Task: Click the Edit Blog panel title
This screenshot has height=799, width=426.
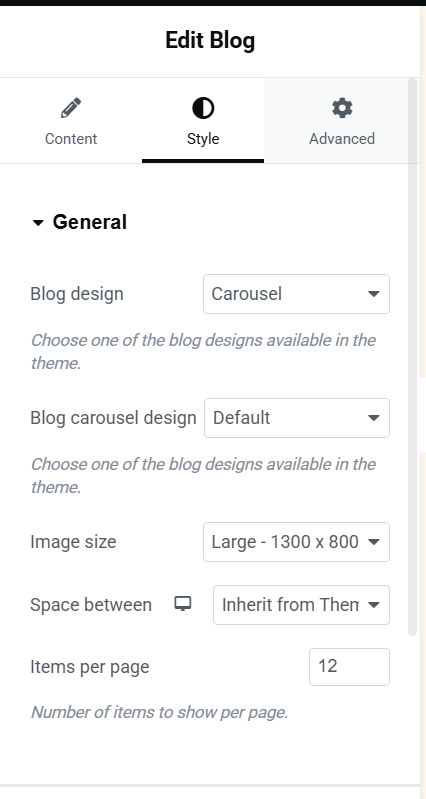Action: pyautogui.click(x=210, y=40)
